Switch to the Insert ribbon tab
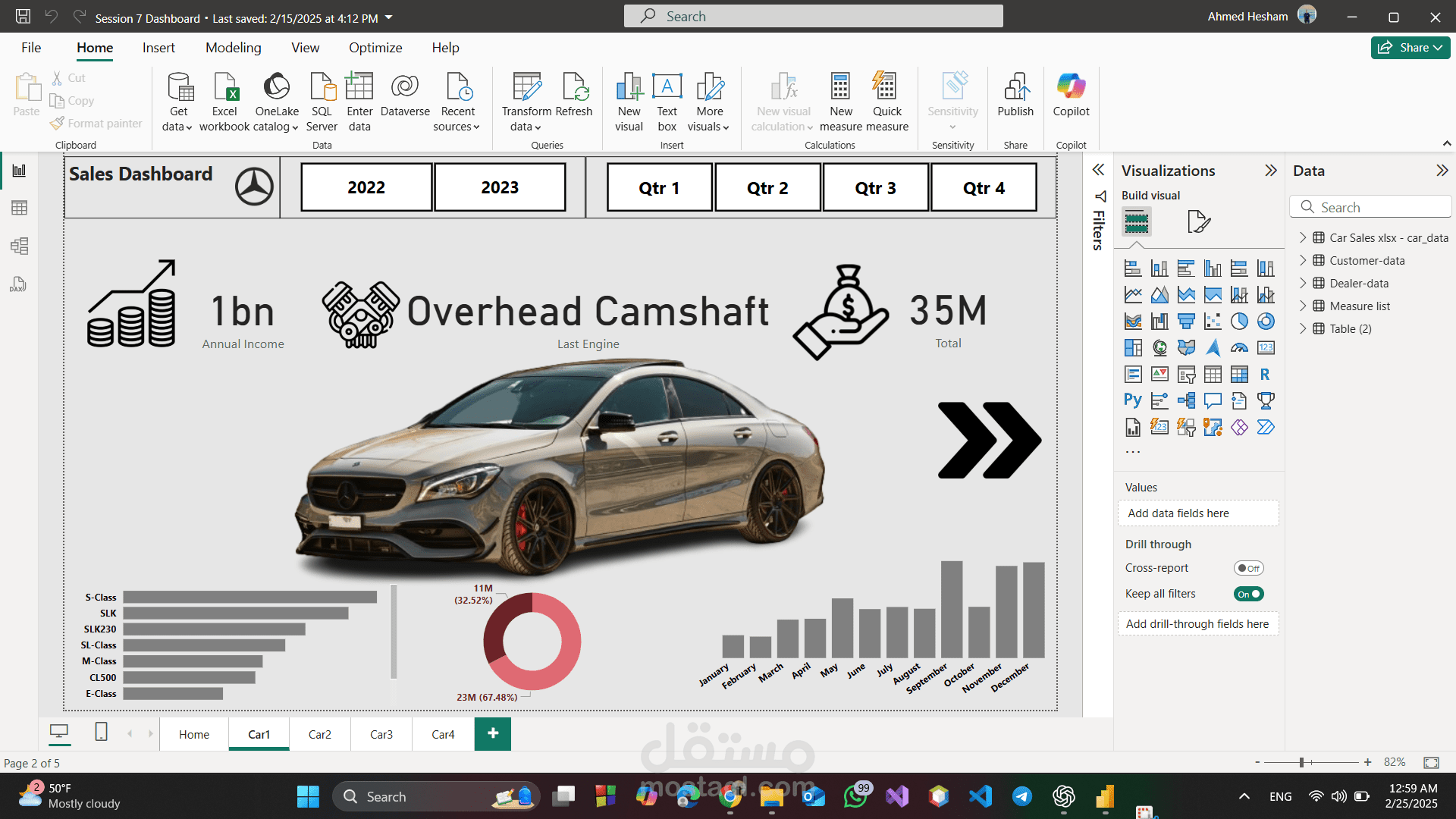 (158, 48)
